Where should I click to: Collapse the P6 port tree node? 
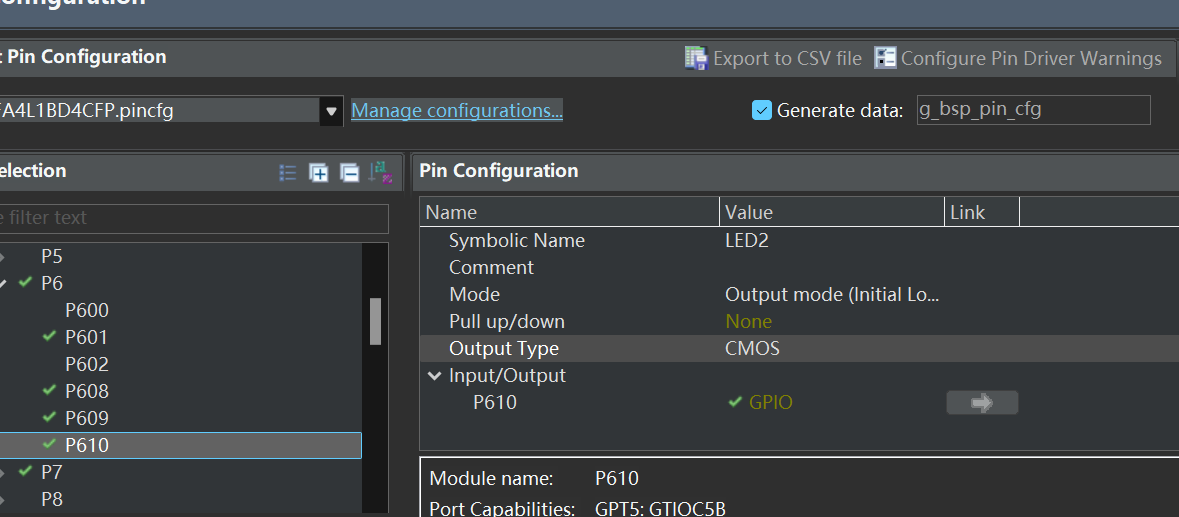pyautogui.click(x=2, y=283)
